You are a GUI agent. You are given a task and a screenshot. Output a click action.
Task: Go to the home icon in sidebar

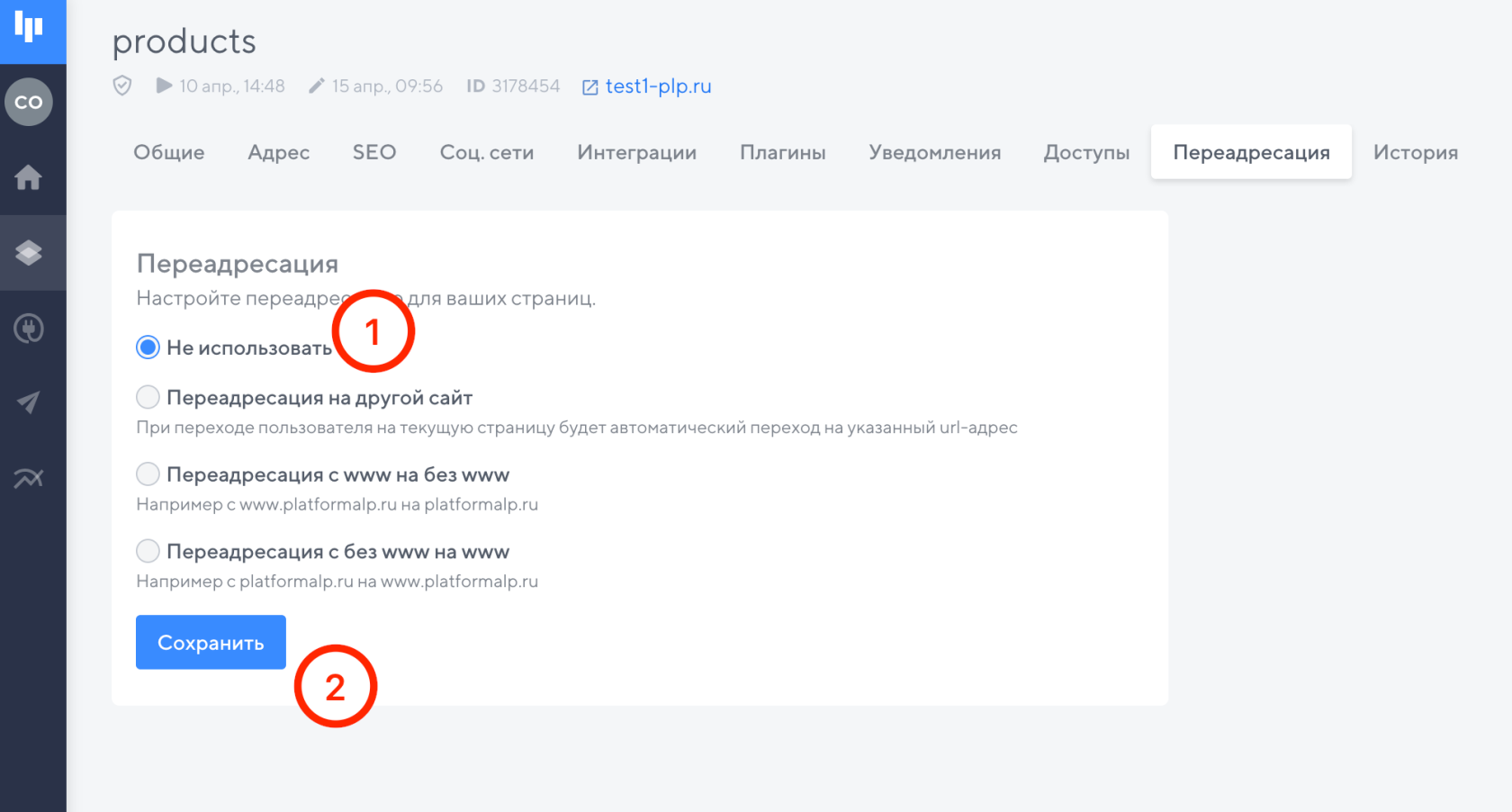[29, 177]
